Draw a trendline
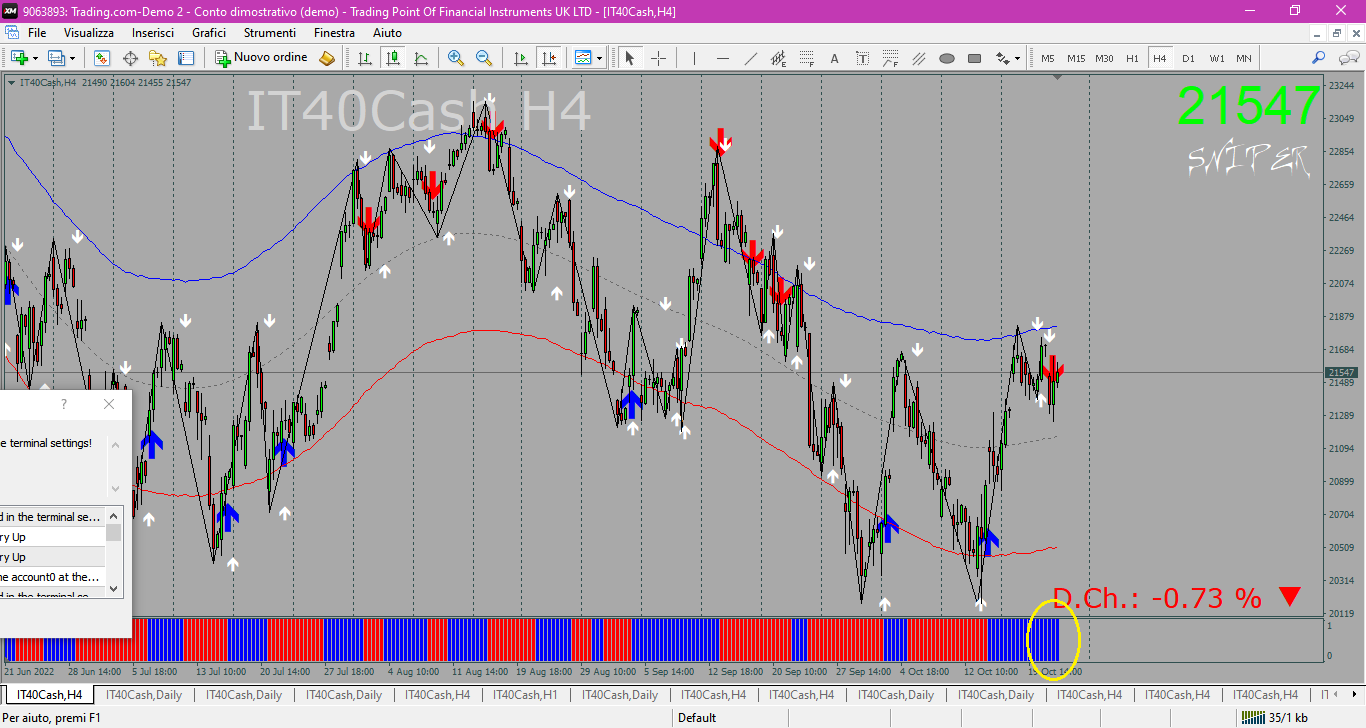This screenshot has height=728, width=1366. [751, 58]
